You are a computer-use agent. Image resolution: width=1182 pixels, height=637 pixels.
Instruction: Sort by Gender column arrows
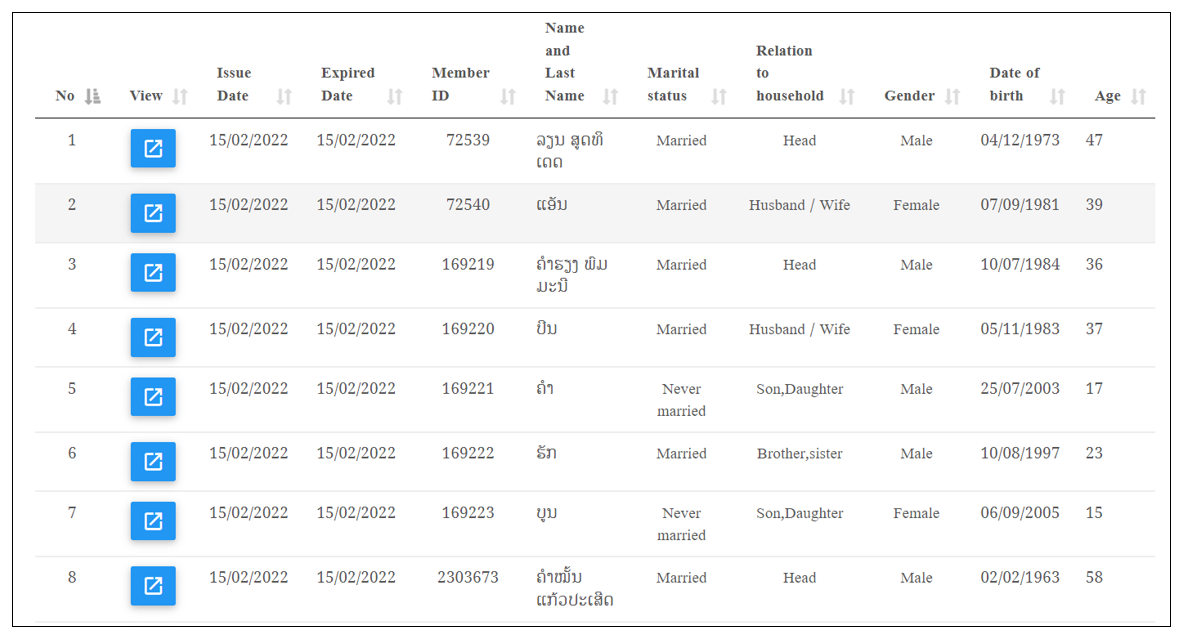pos(953,96)
